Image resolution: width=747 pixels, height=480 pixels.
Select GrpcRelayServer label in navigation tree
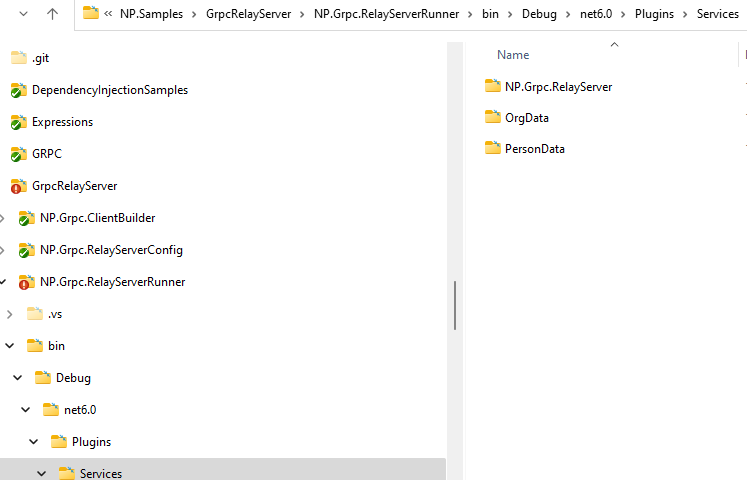click(x=74, y=186)
